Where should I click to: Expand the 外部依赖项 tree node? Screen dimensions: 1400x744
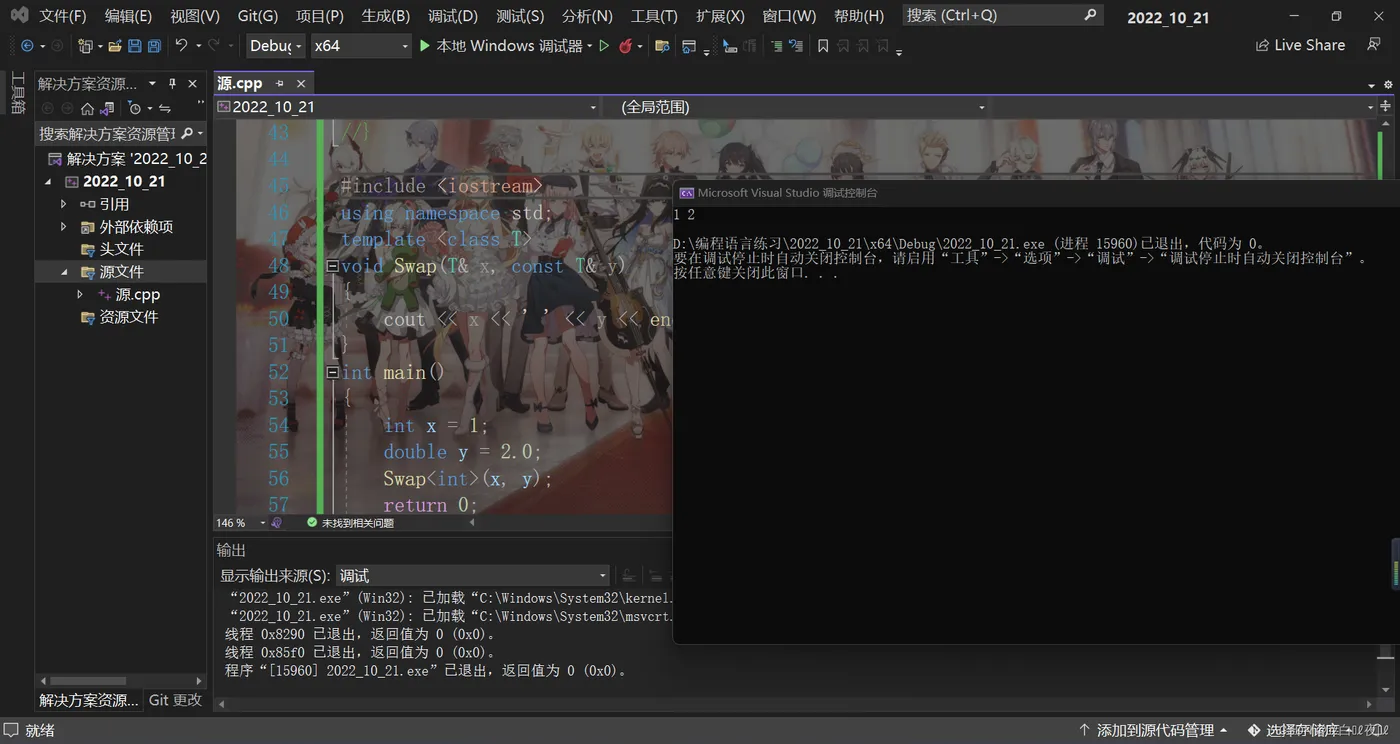coord(64,227)
